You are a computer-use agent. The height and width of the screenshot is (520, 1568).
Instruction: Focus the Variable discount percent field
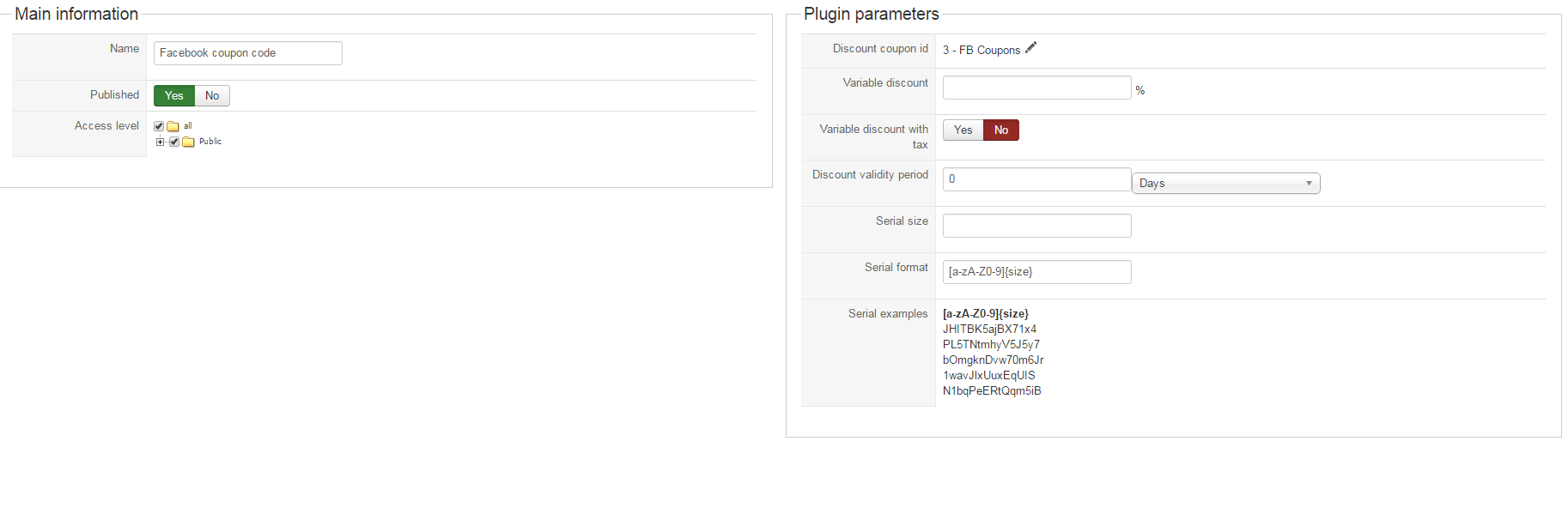point(1036,88)
